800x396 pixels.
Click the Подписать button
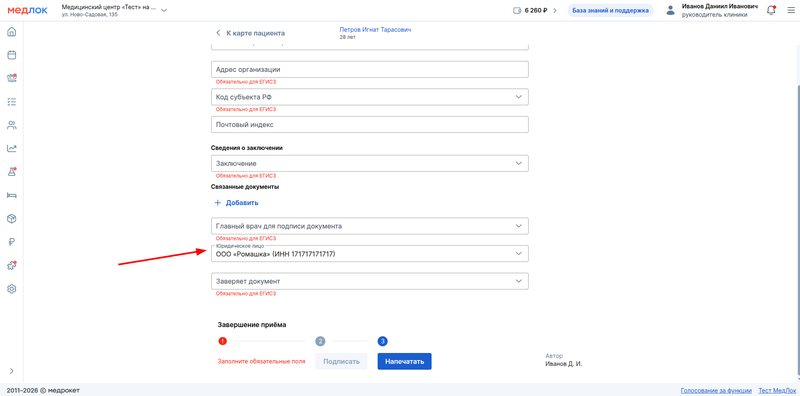(x=341, y=361)
